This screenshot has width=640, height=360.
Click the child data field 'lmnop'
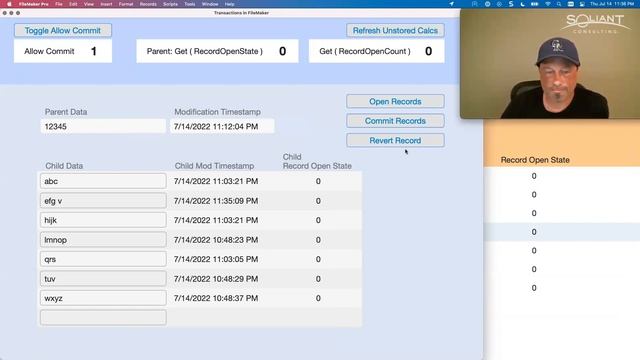[103, 240]
